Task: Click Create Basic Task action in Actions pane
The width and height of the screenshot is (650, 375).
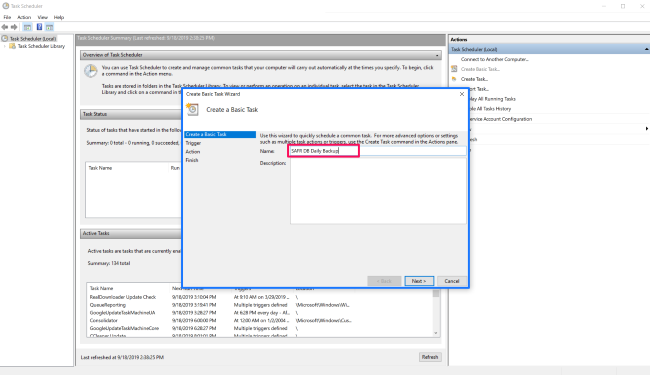Action: click(480, 69)
